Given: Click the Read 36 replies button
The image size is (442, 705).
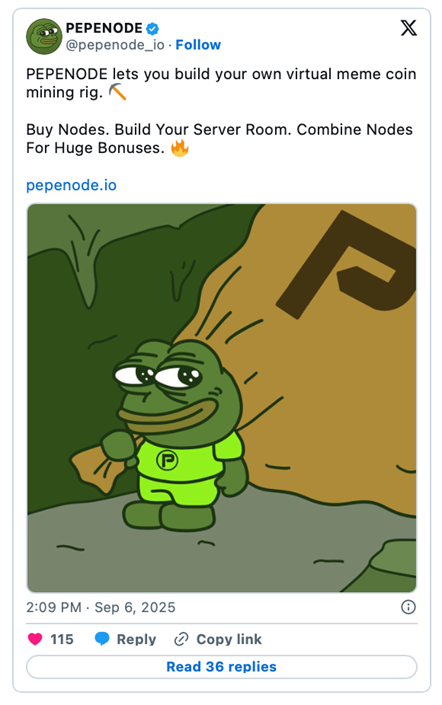Looking at the screenshot, I should click(x=221, y=666).
